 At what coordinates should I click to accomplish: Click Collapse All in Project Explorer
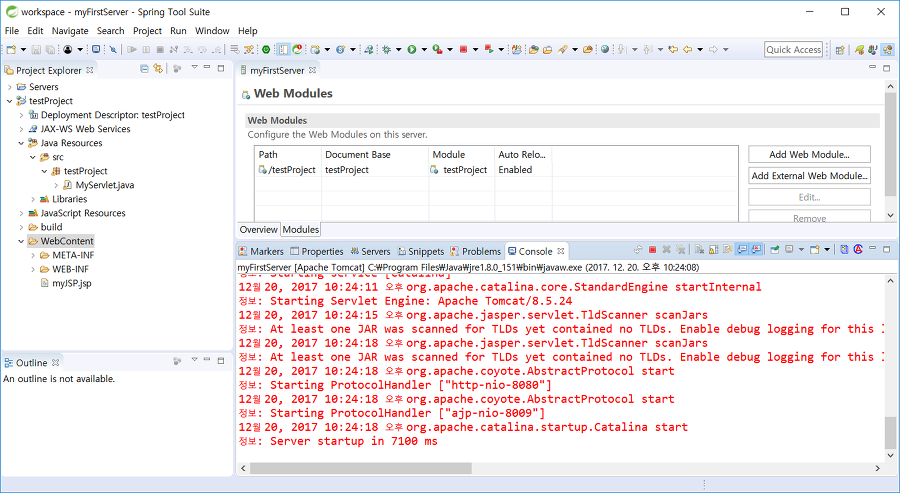click(x=144, y=69)
